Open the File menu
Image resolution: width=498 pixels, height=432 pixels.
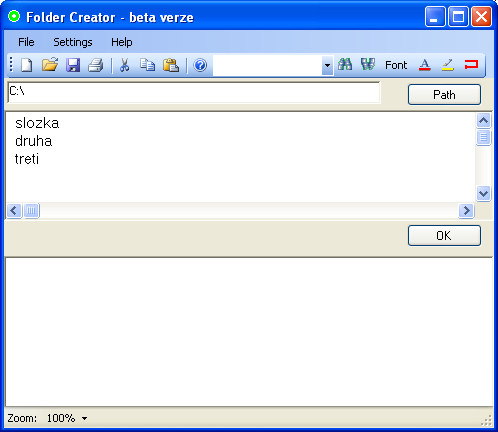tap(26, 42)
